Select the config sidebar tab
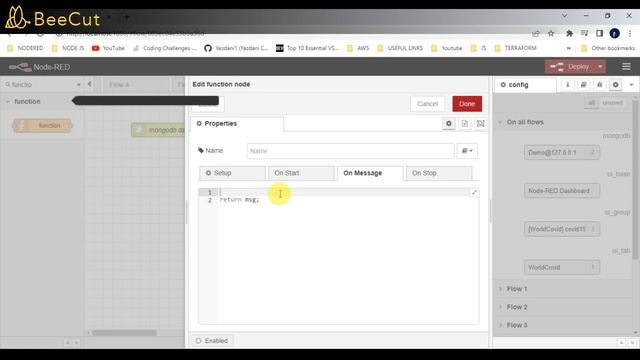The width and height of the screenshot is (640, 360). point(525,85)
